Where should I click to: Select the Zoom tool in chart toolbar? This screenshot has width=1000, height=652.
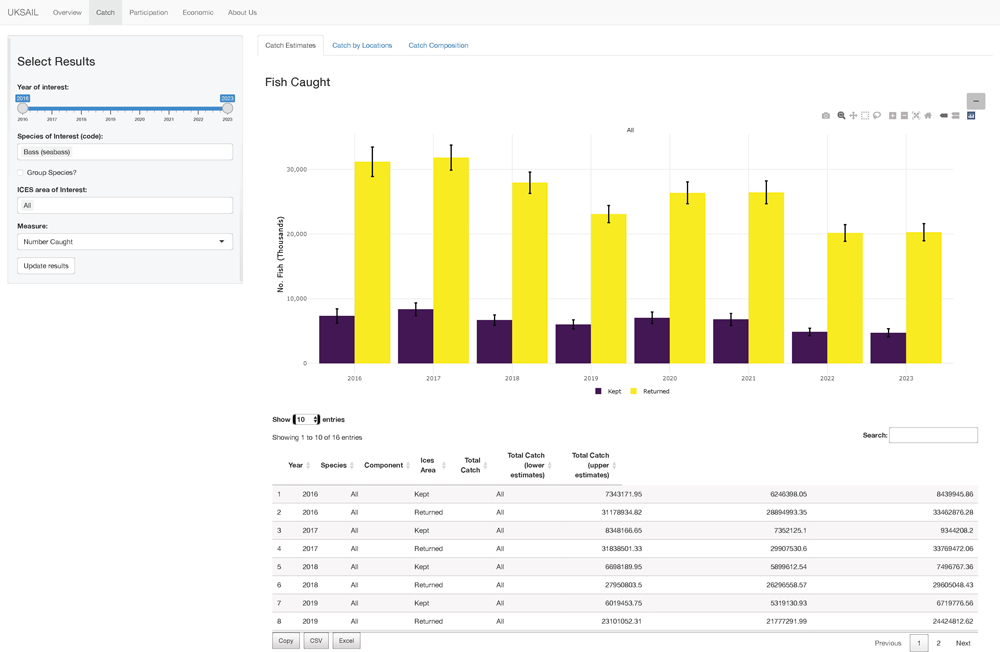[841, 116]
